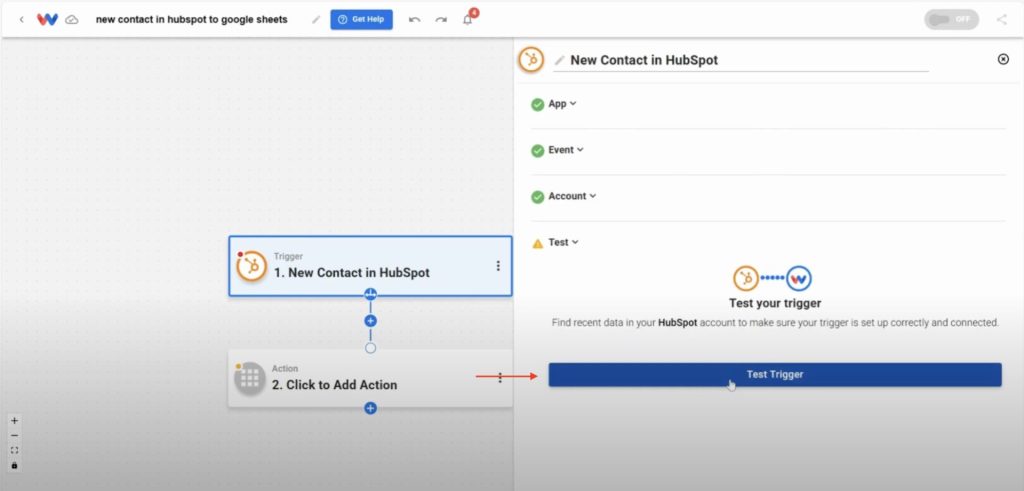This screenshot has height=491, width=1024.
Task: Open the three-dot menu on the action step
Action: [x=500, y=378]
